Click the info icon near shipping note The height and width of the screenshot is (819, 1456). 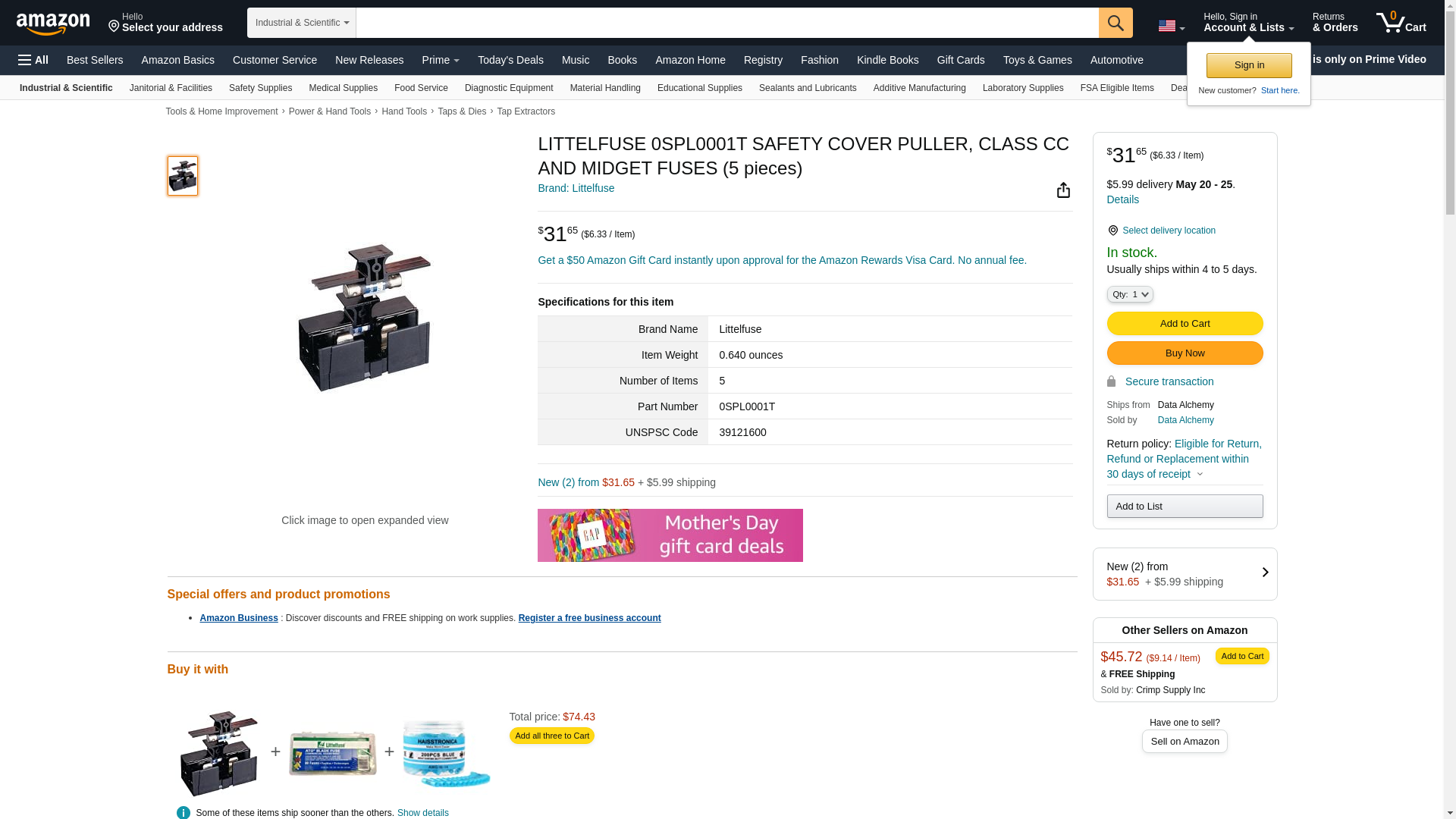(184, 812)
